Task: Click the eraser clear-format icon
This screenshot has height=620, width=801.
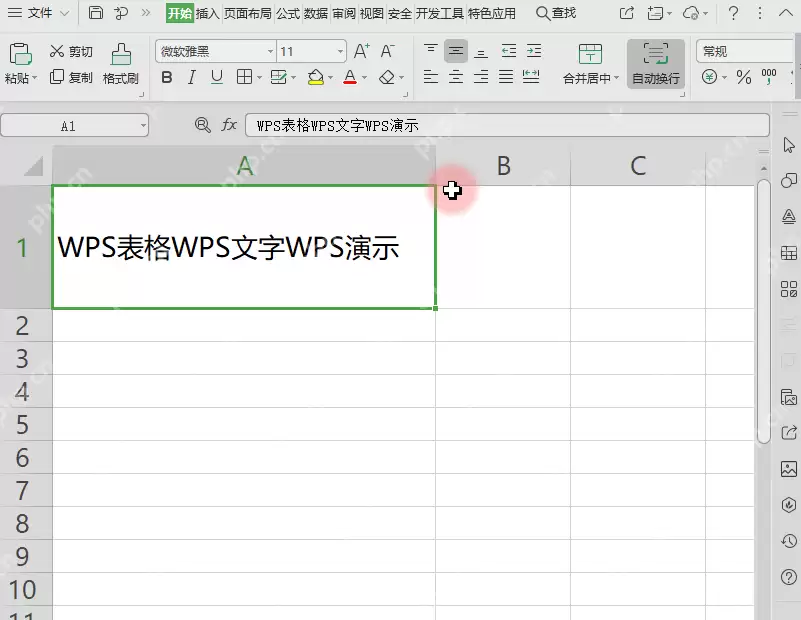Action: pyautogui.click(x=387, y=78)
